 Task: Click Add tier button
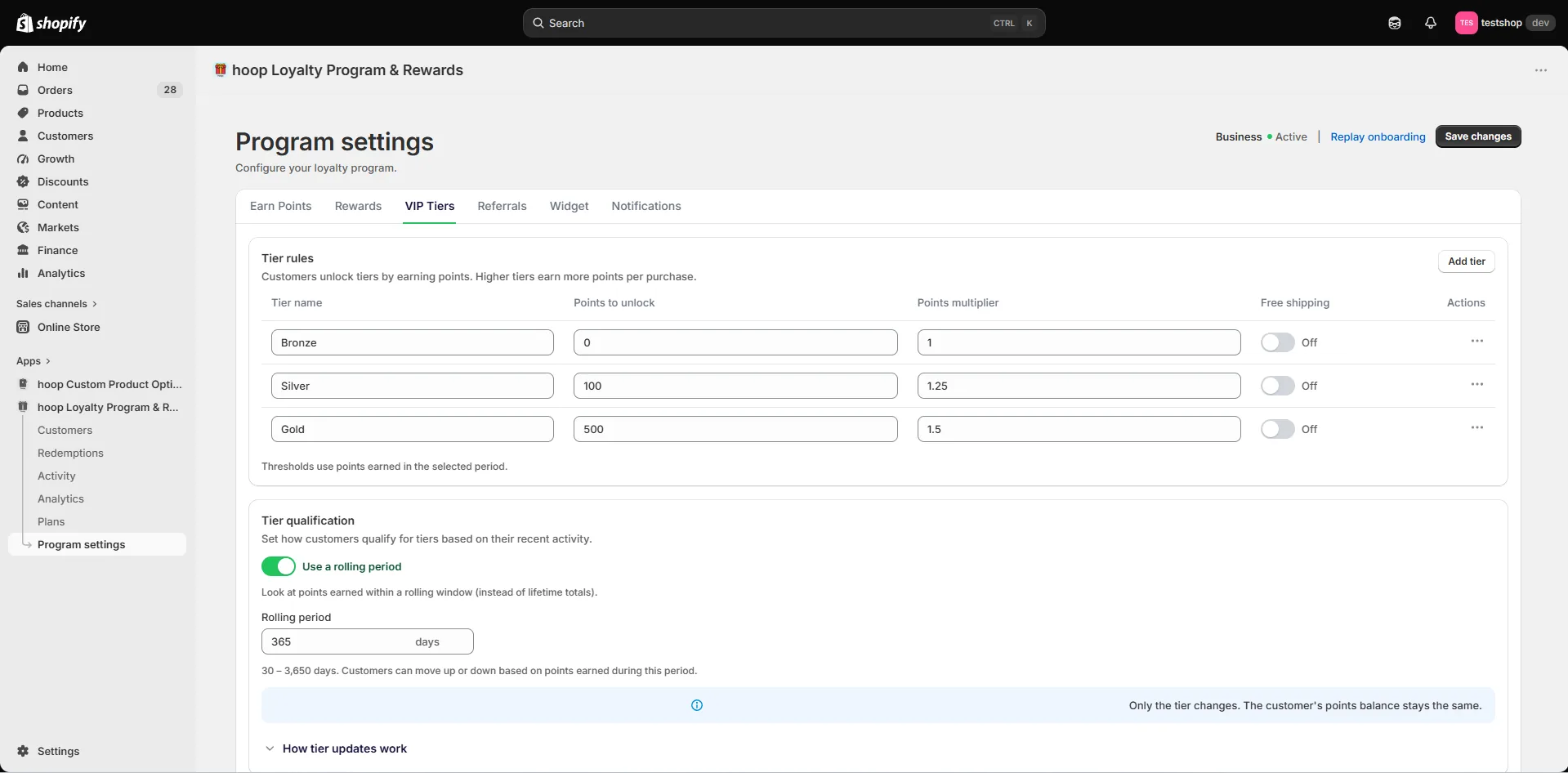point(1466,261)
